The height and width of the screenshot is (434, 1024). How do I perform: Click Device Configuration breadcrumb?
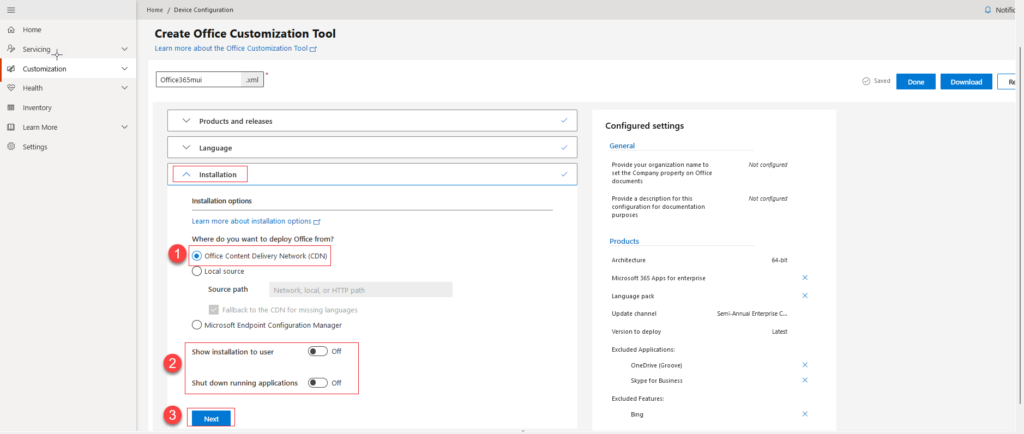pyautogui.click(x=203, y=10)
